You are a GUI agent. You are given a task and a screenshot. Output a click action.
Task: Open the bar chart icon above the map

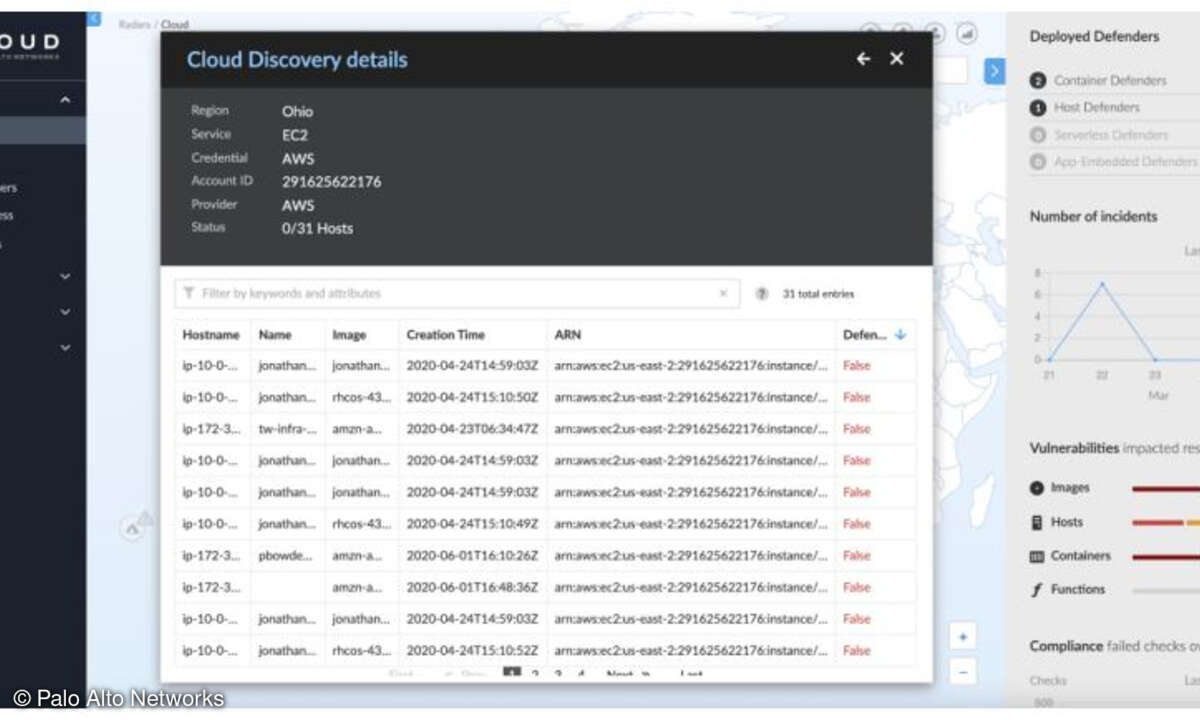coord(966,34)
